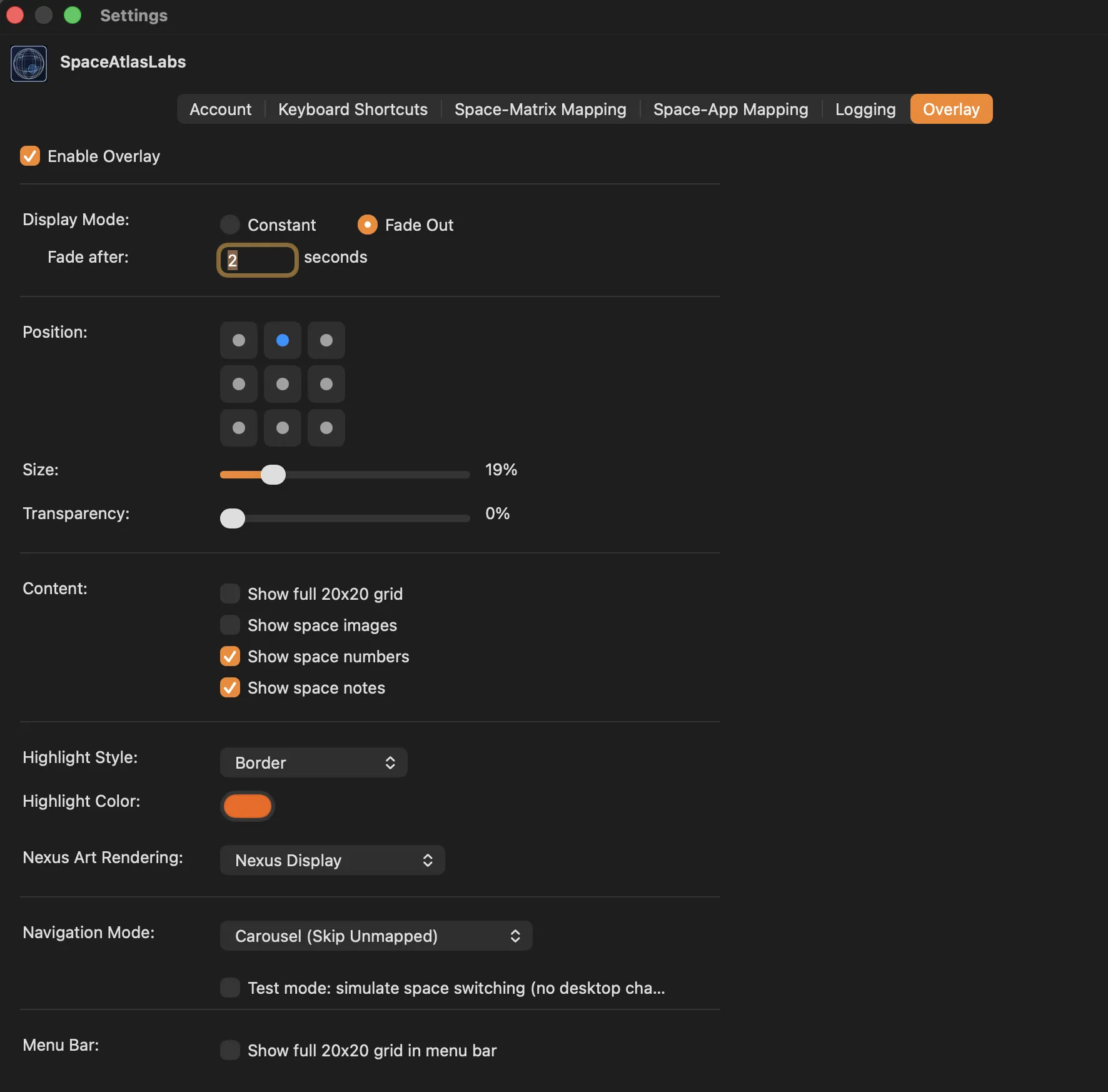Select the top-left overlay position dot
The image size is (1108, 1092).
pyautogui.click(x=238, y=340)
